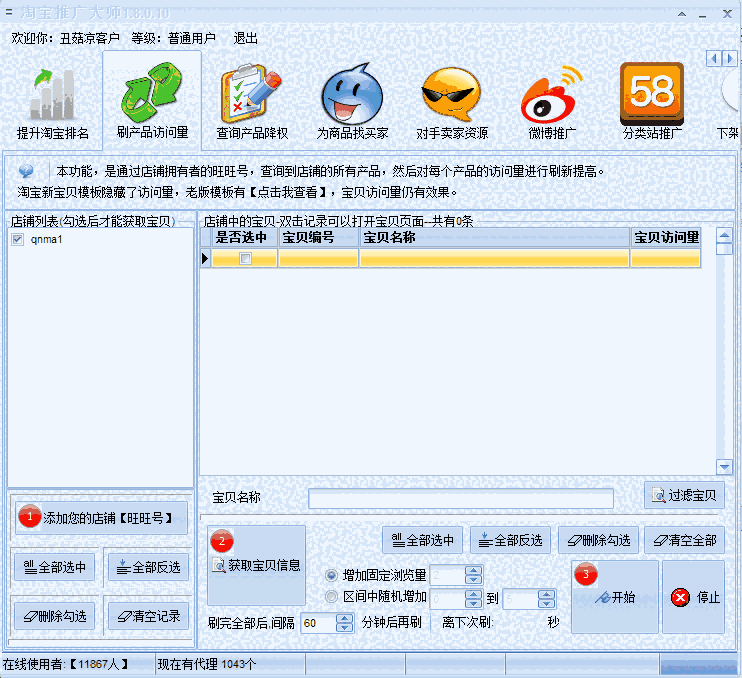Open the 为商品找买家 blue mascot icon
Viewport: 742px width, 678px height.
click(x=352, y=94)
